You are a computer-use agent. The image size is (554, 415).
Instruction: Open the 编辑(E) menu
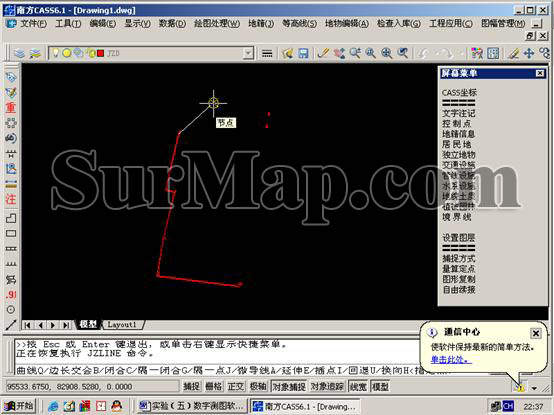tap(102, 24)
